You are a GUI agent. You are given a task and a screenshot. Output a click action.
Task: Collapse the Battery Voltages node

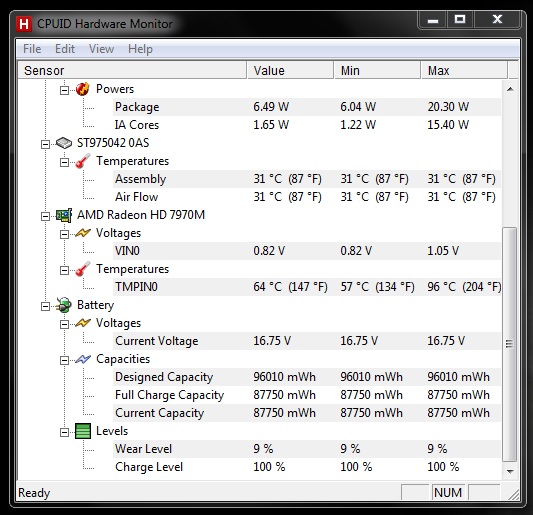tap(64, 325)
